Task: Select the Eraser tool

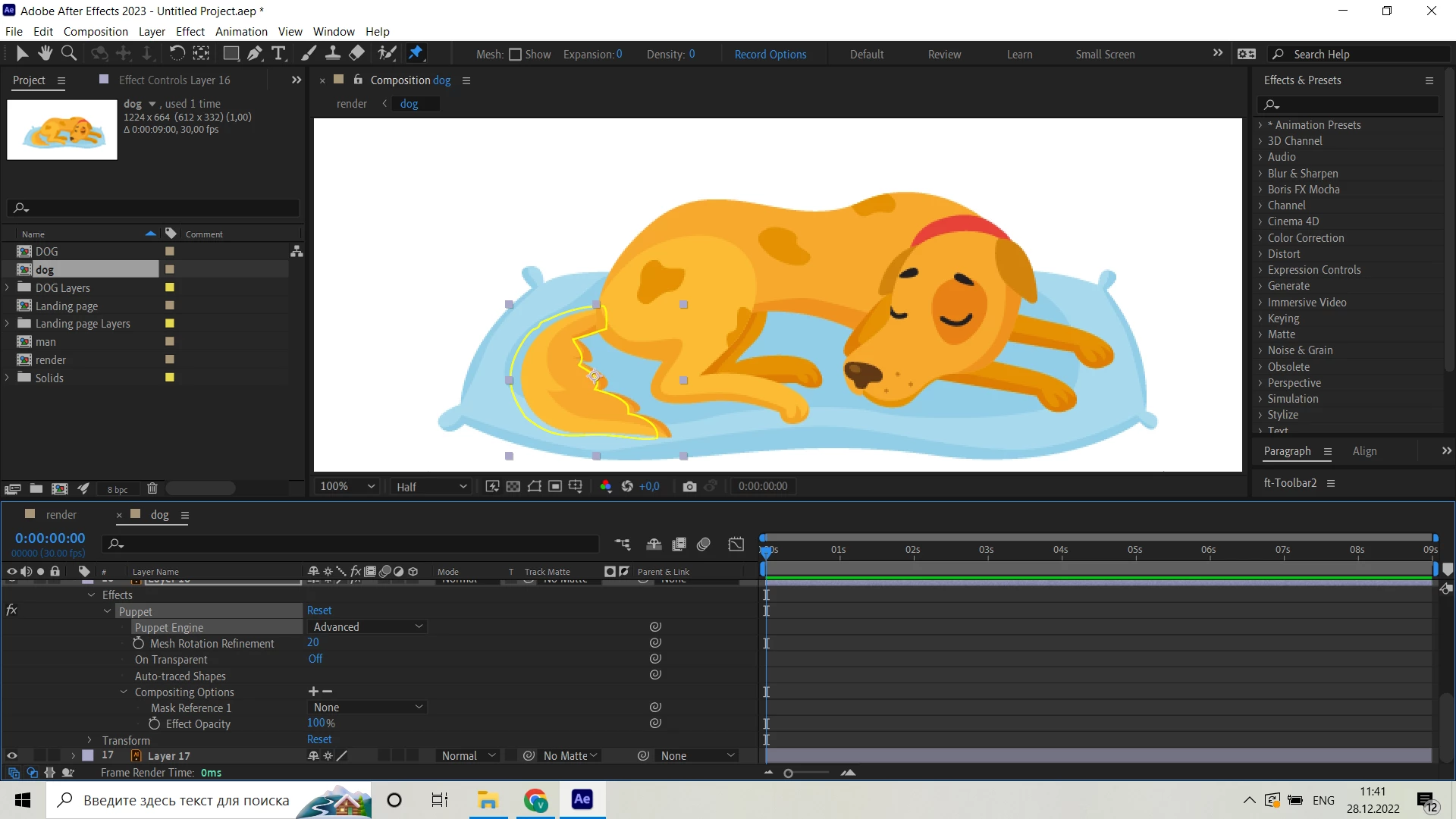Action: (x=356, y=53)
